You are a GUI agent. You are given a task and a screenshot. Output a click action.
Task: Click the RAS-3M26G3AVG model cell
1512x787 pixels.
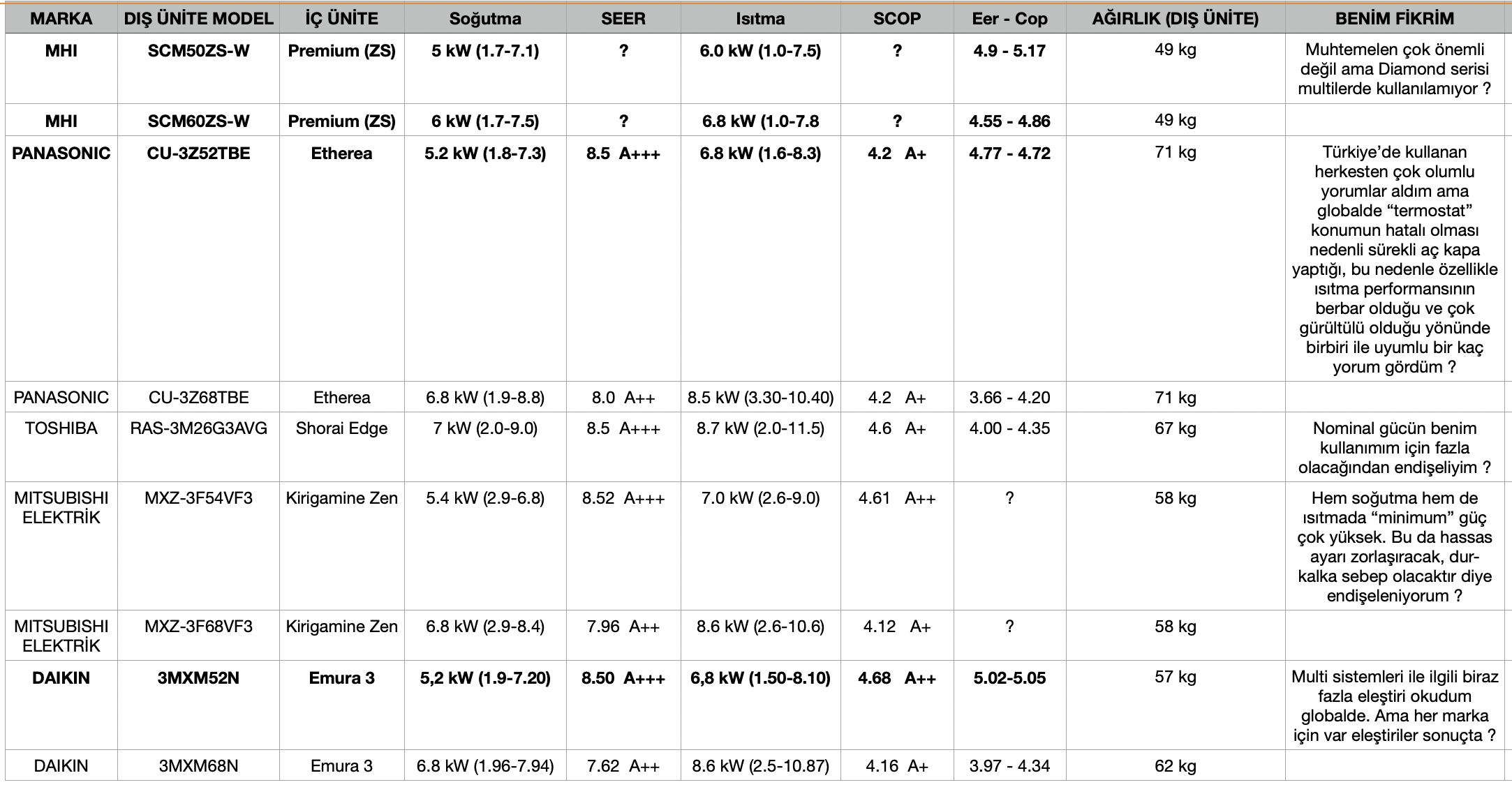[198, 428]
